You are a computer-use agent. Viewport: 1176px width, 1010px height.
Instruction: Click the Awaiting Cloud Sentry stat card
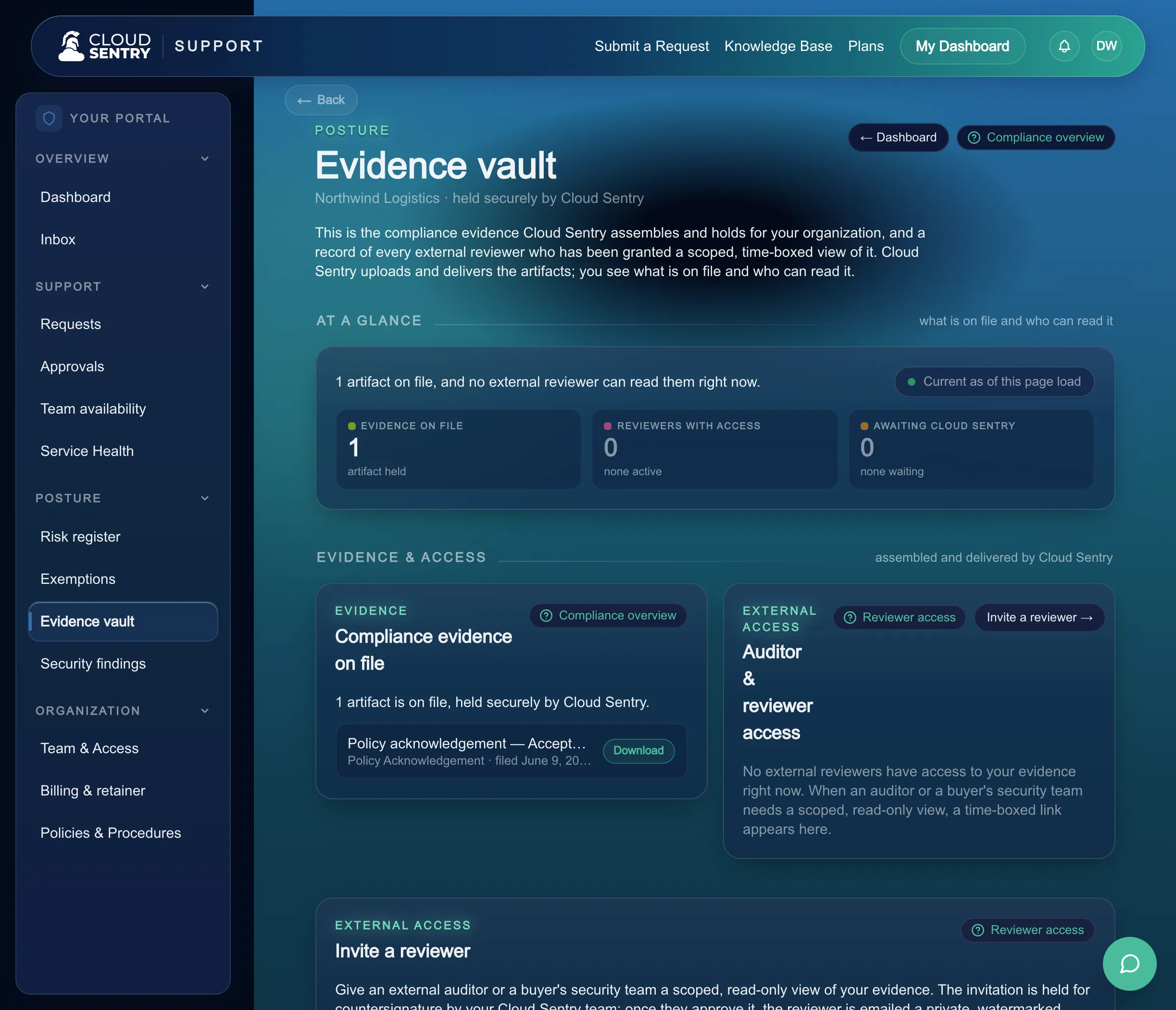(x=971, y=449)
